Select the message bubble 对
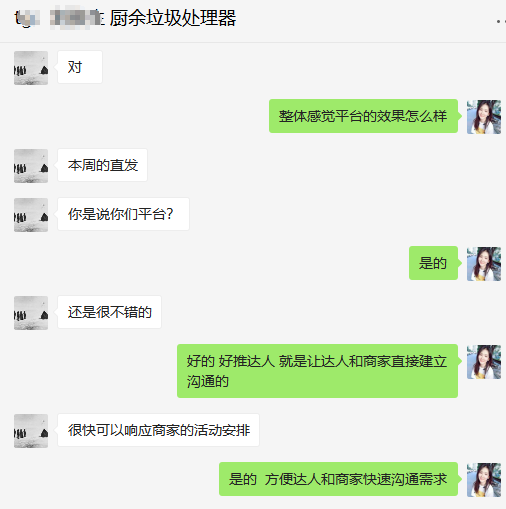 pos(80,67)
